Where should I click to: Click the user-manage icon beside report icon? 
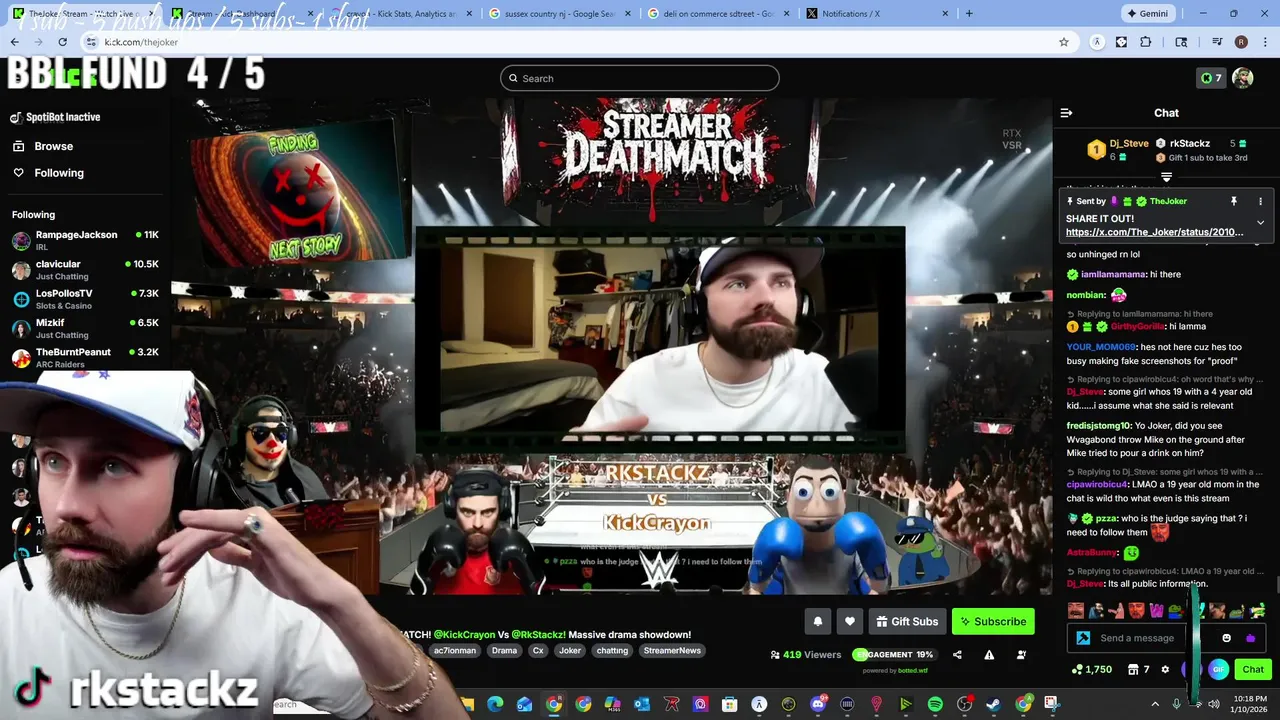point(1021,655)
